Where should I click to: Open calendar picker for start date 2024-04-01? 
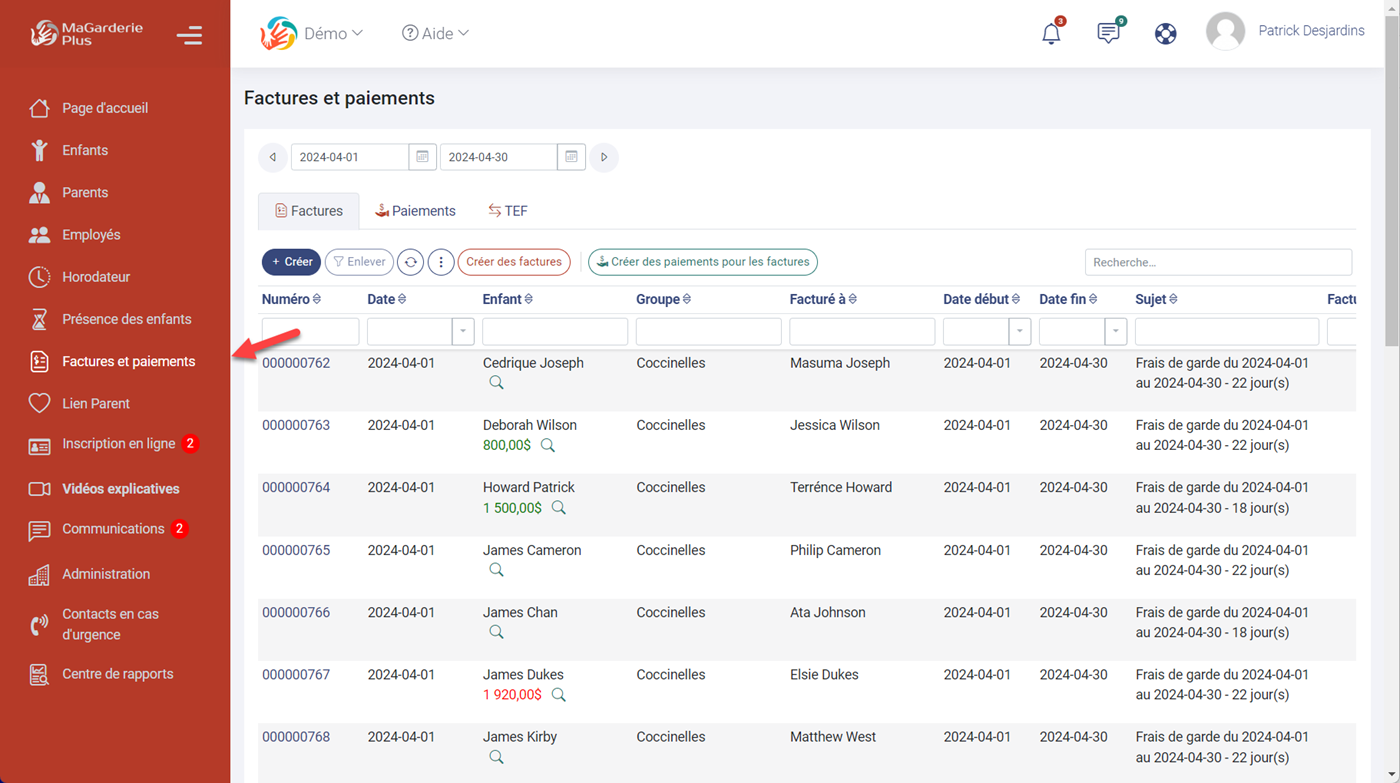422,157
